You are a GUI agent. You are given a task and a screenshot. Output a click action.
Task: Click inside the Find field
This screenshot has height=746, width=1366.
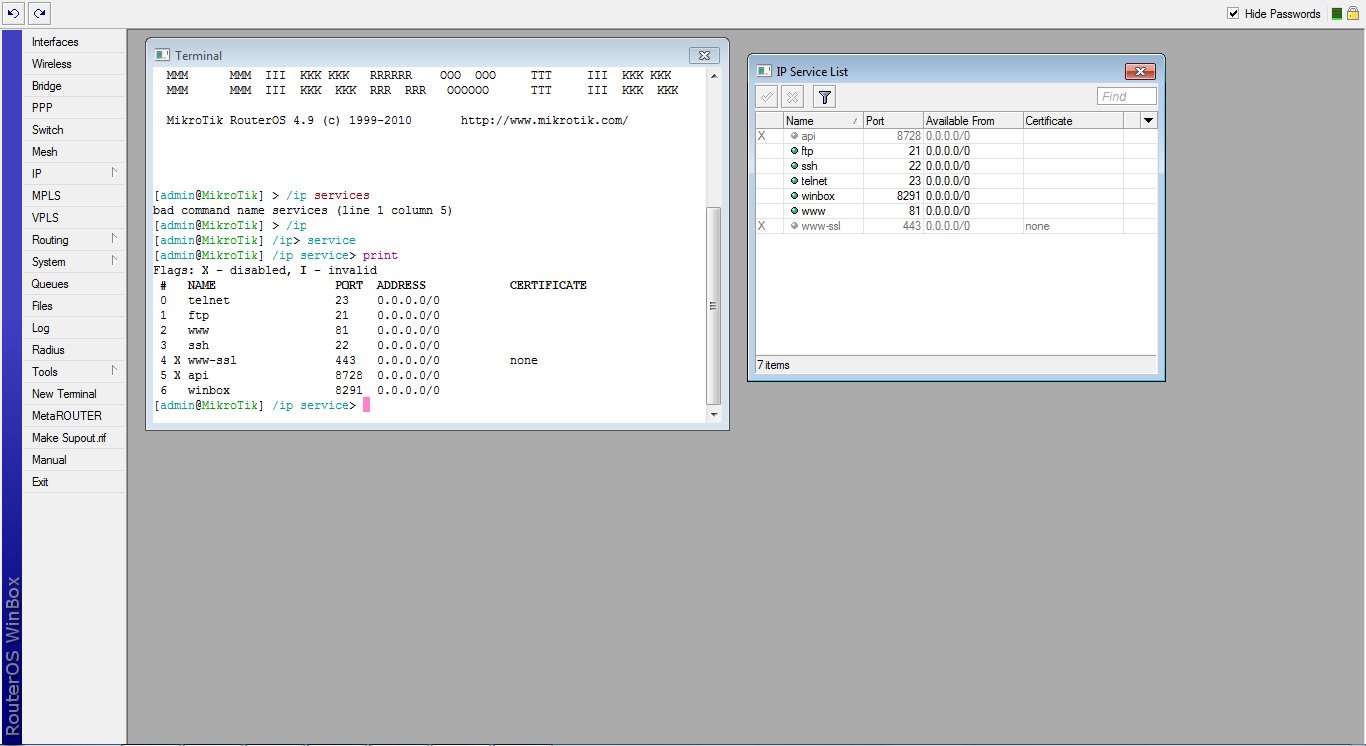point(1126,95)
